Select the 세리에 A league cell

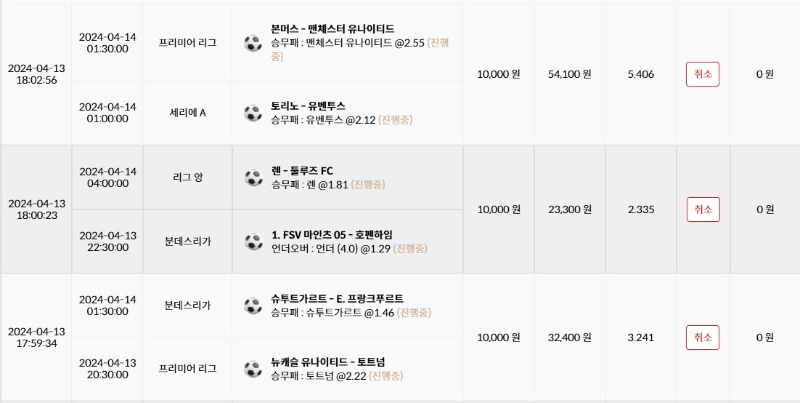click(x=187, y=113)
